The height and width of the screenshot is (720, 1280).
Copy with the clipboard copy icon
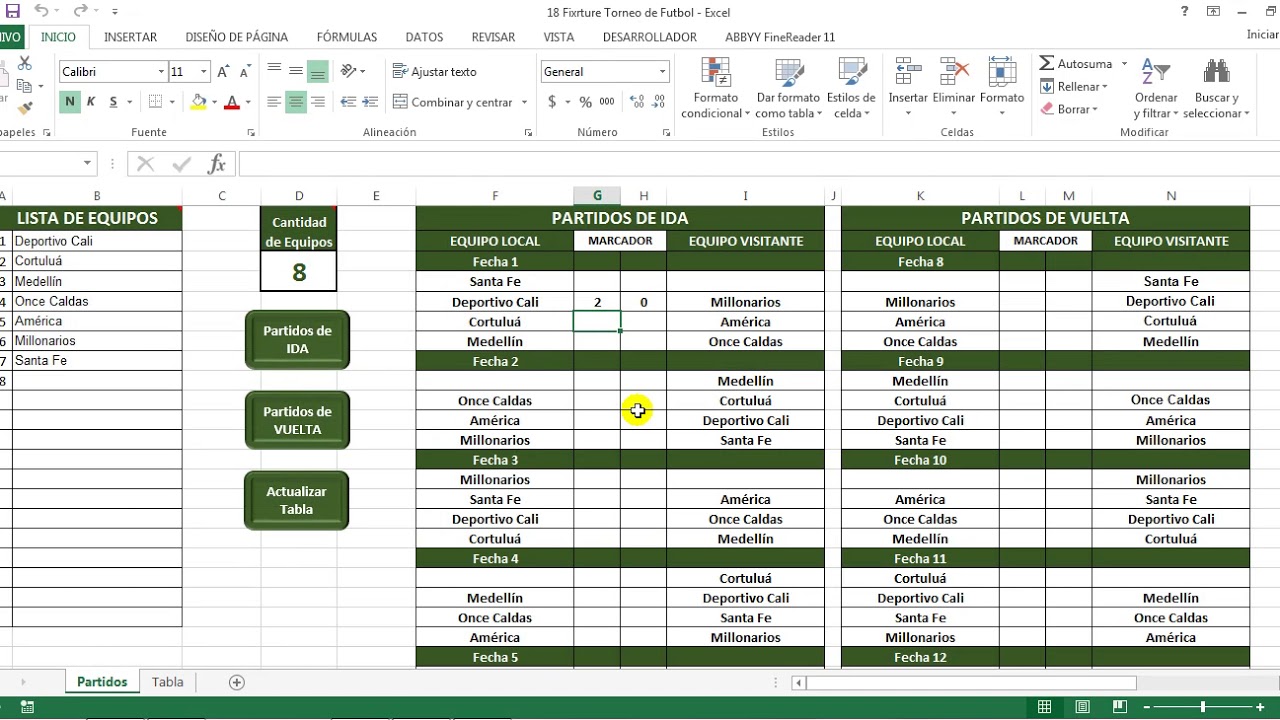tap(24, 87)
